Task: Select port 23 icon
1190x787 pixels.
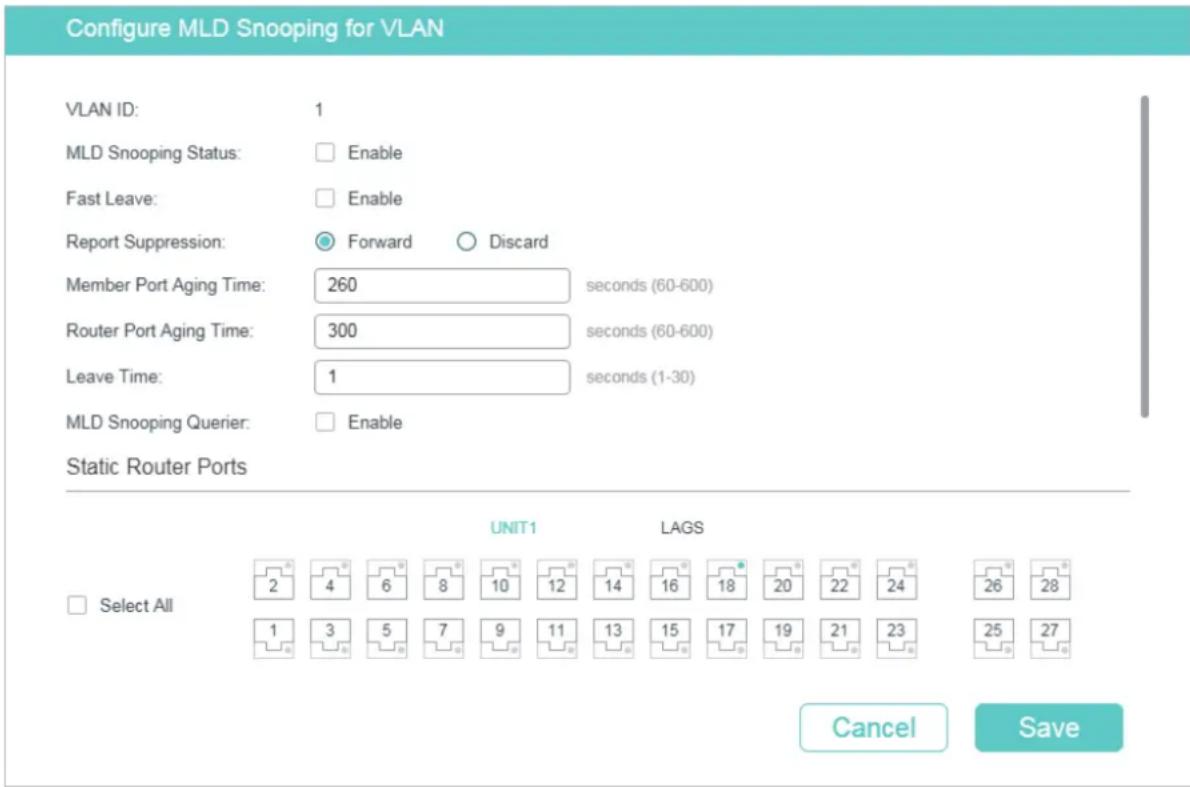Action: [x=896, y=637]
